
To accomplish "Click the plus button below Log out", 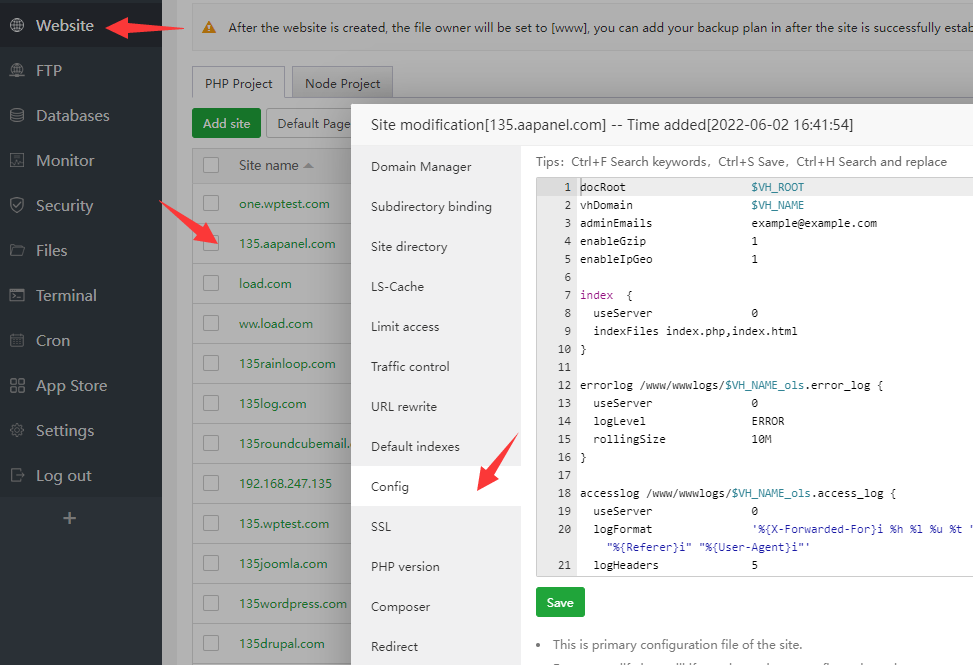I will pos(69,518).
